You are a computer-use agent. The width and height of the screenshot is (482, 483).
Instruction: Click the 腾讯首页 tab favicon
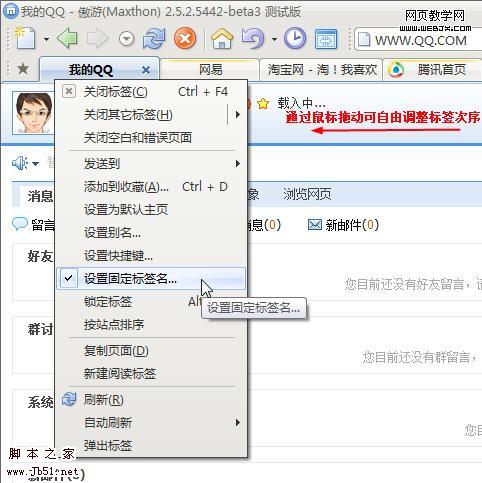point(396,70)
